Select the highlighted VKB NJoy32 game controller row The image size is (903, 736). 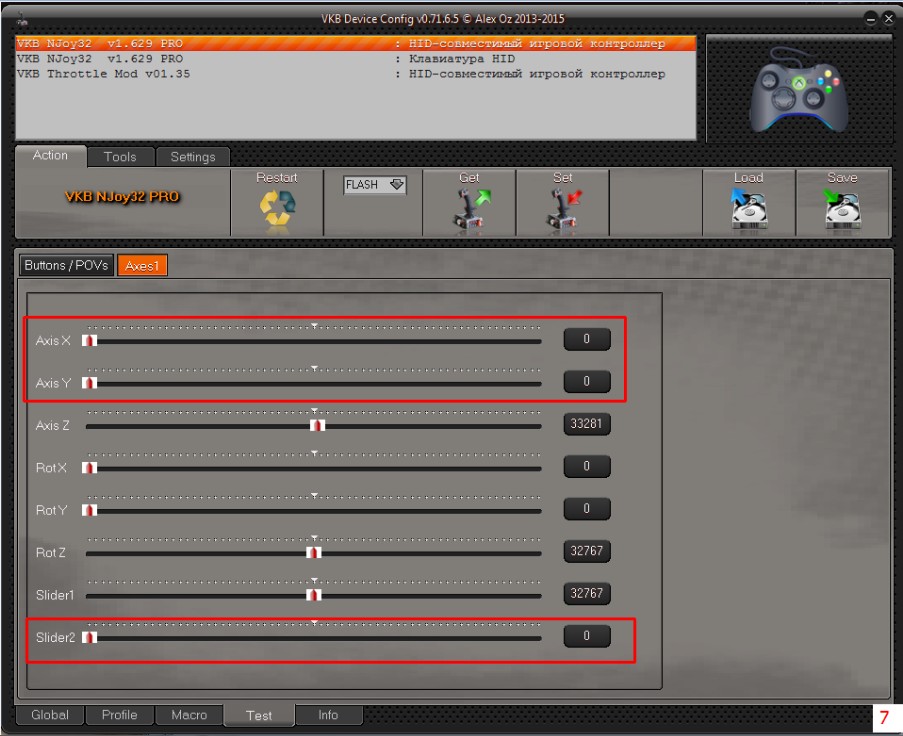coord(356,44)
